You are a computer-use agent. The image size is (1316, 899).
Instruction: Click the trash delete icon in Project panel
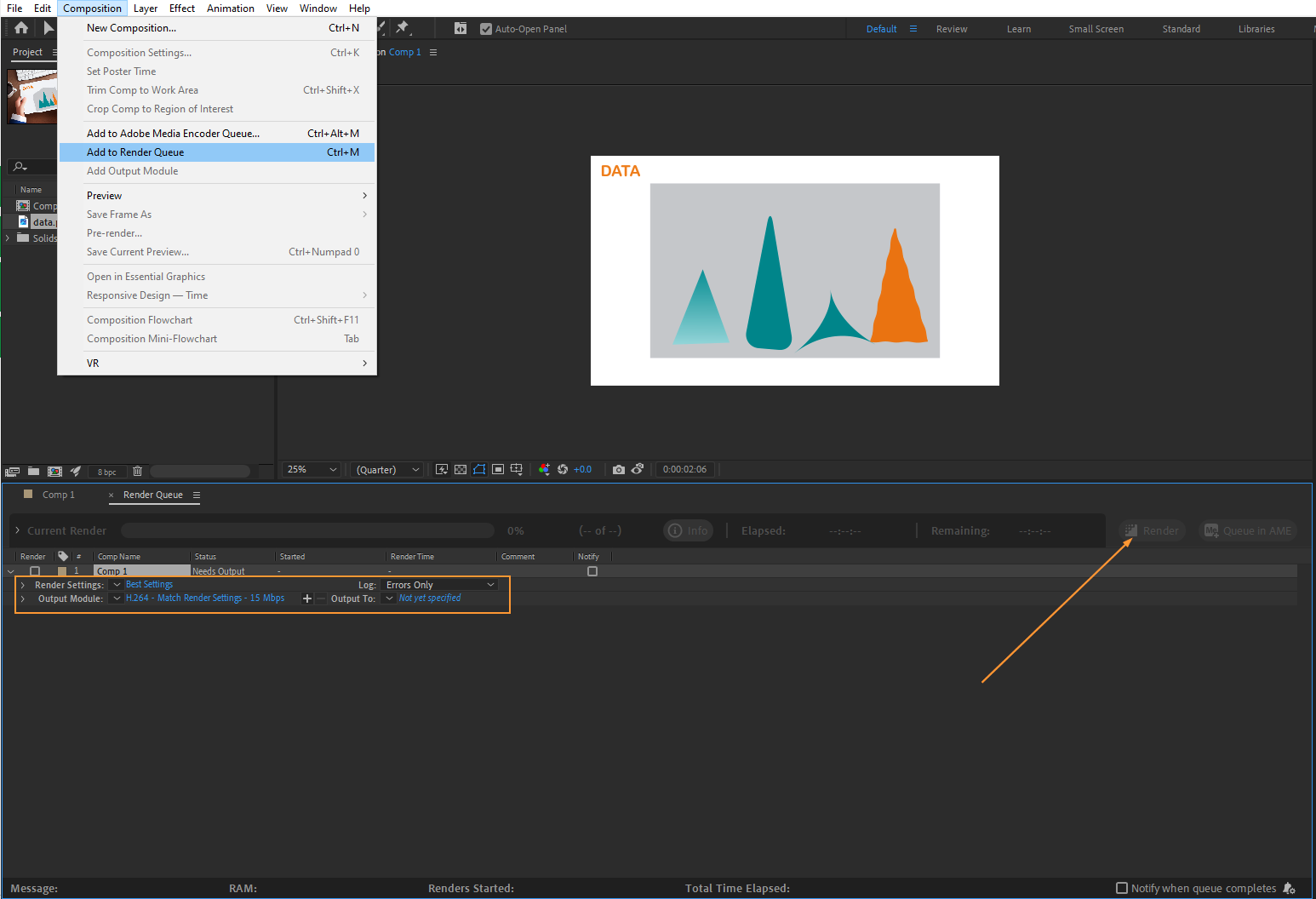point(137,471)
